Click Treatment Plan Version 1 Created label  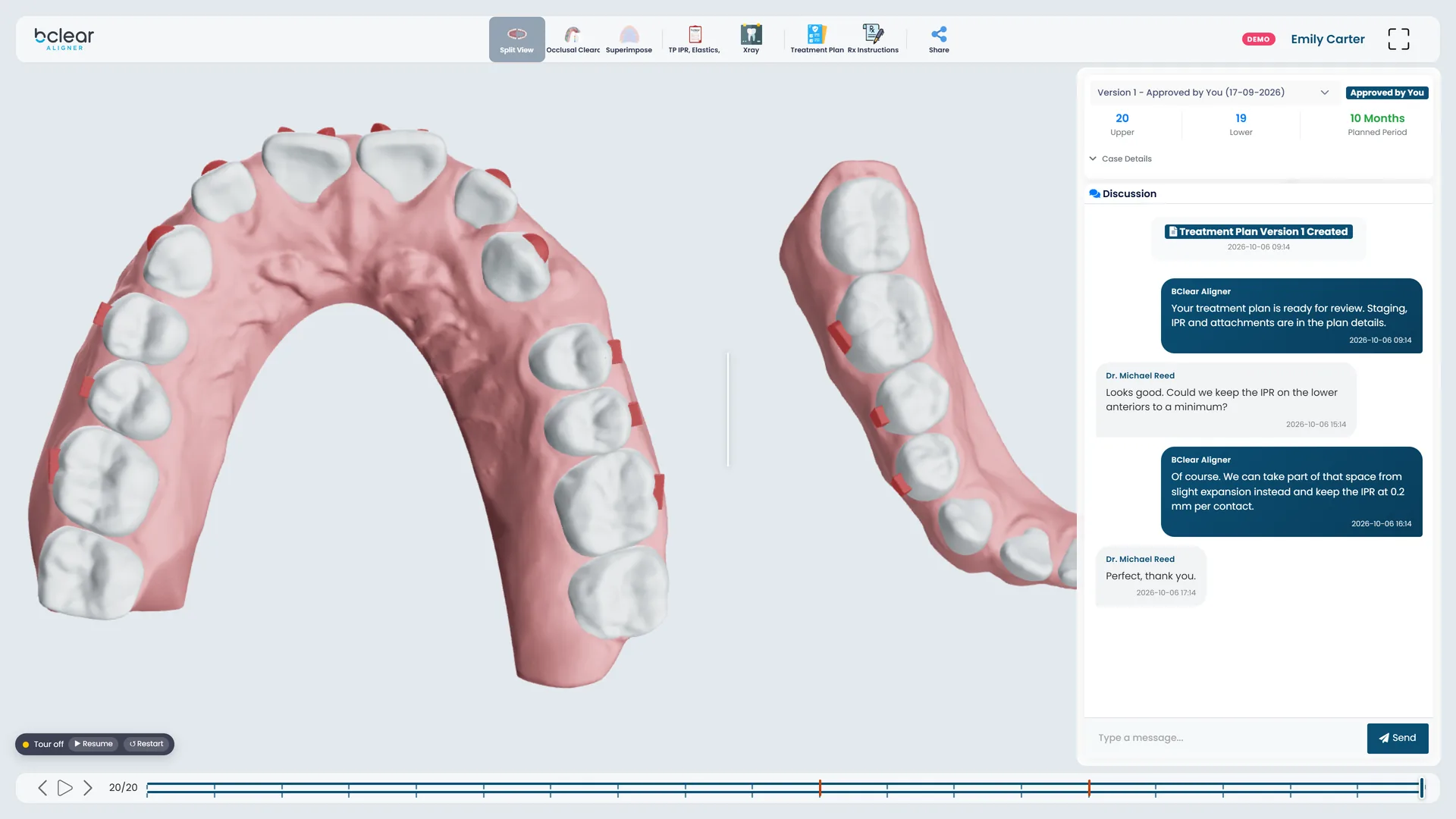1259,231
